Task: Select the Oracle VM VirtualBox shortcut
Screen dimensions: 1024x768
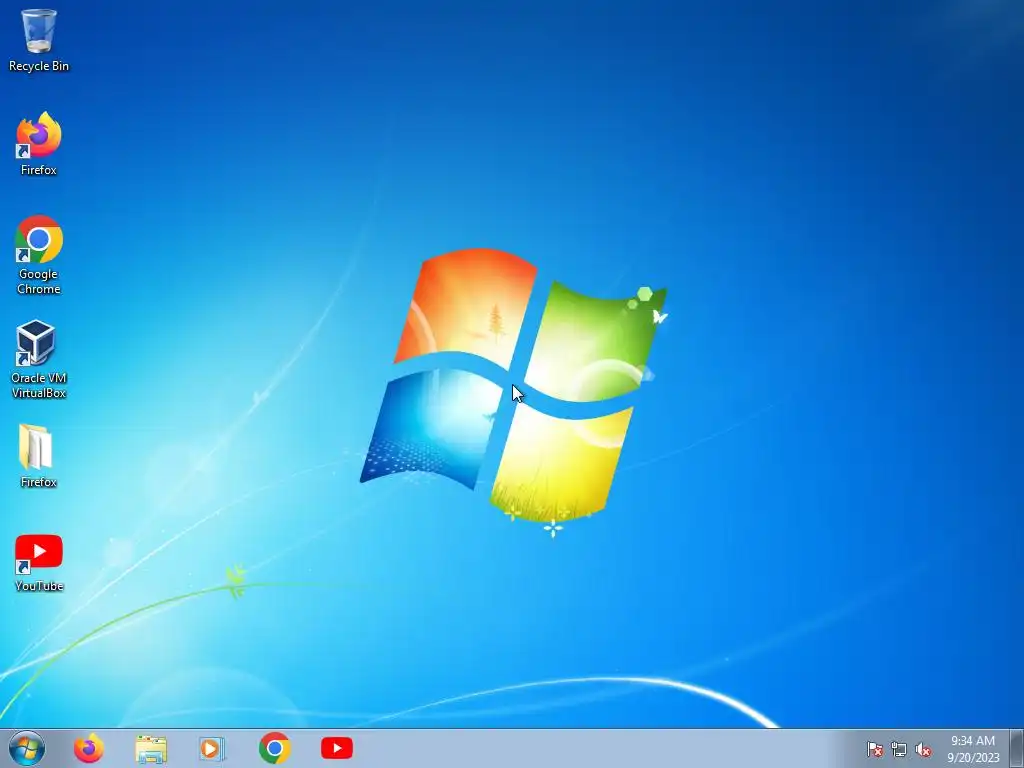Action: [x=39, y=359]
